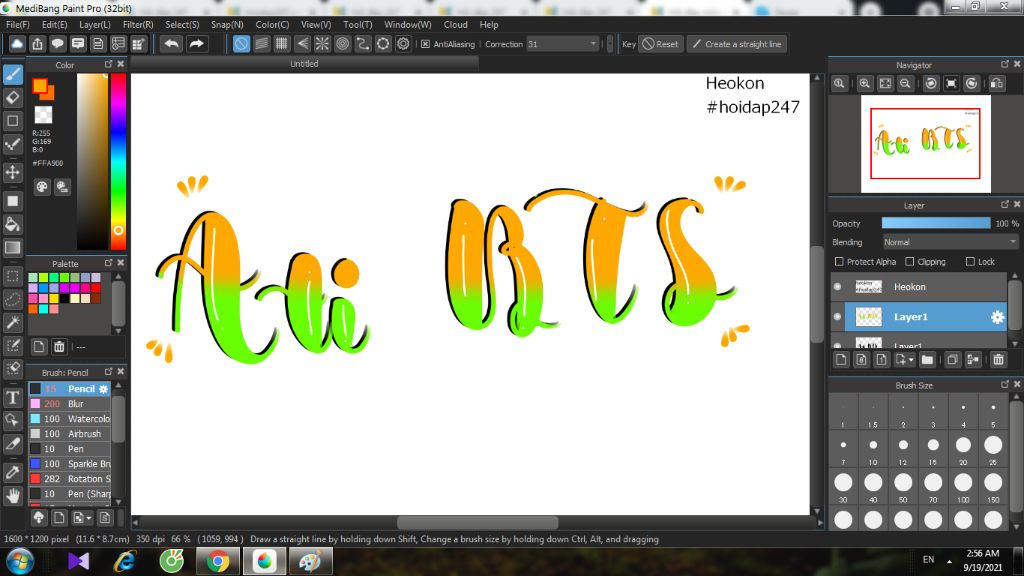Image resolution: width=1024 pixels, height=576 pixels.
Task: Select the Gradient tool
Action: pyautogui.click(x=12, y=248)
